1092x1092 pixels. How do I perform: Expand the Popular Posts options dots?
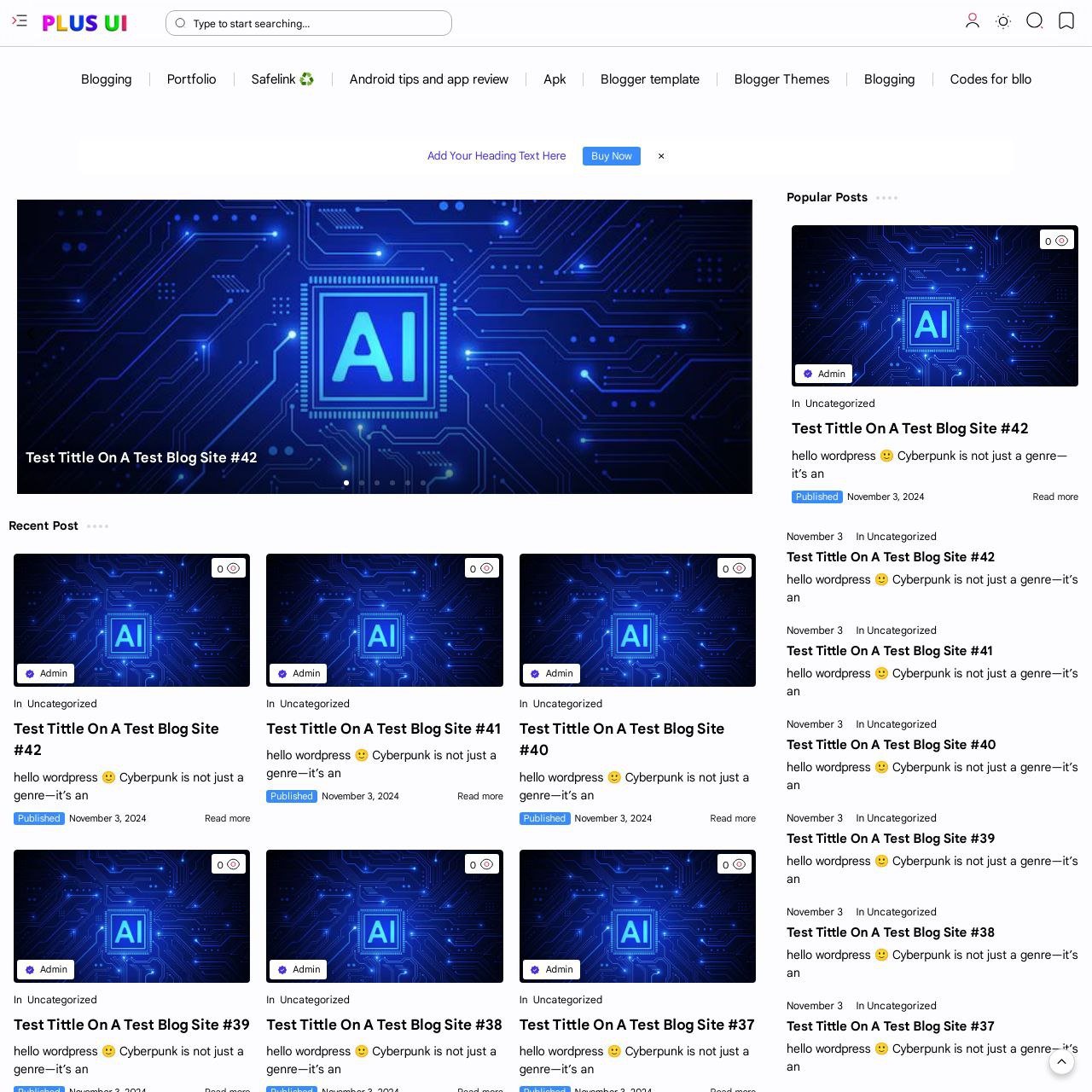[x=888, y=197]
